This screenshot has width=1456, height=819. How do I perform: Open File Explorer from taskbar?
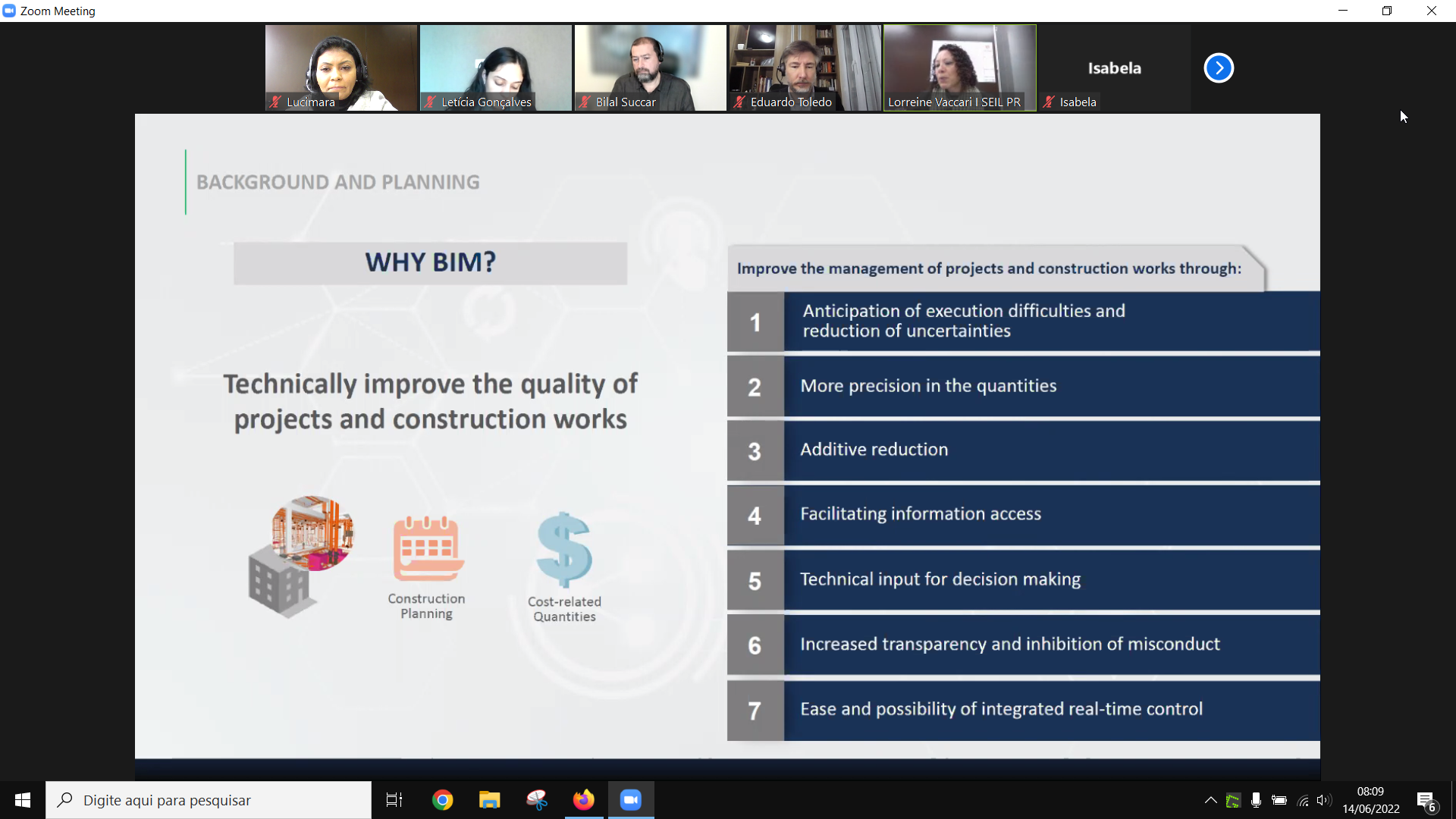pyautogui.click(x=489, y=800)
